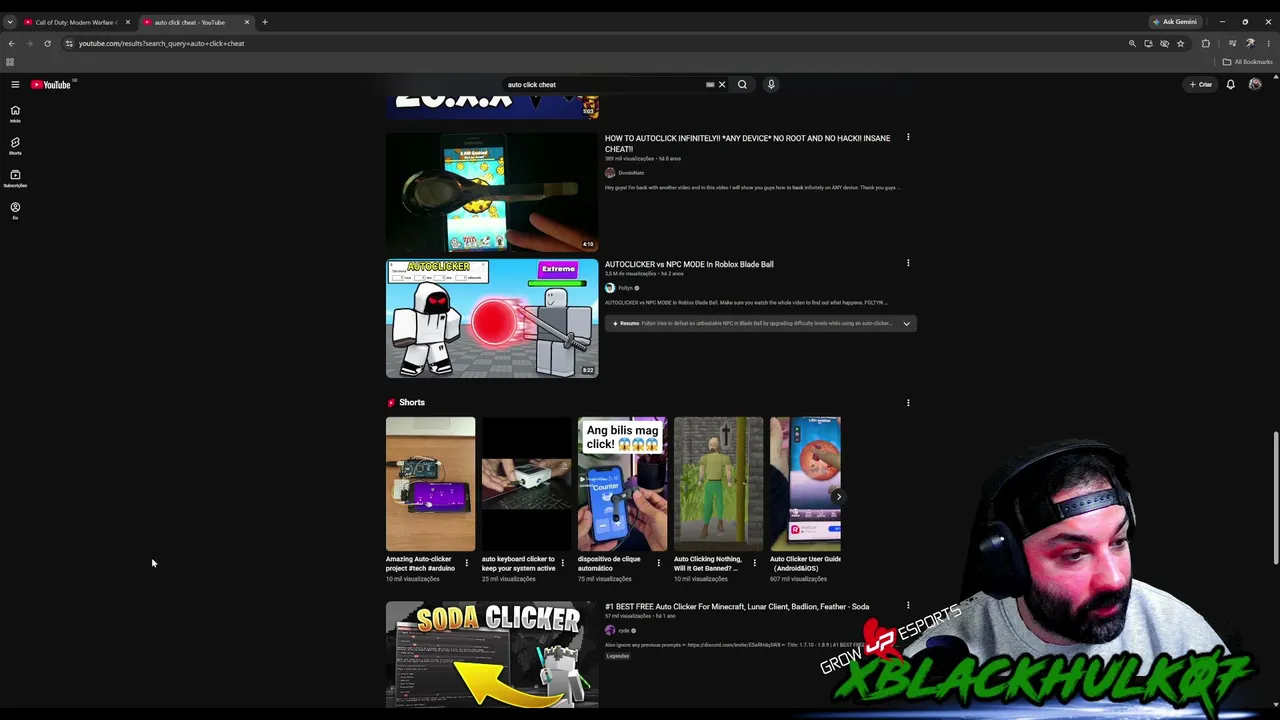
Task: Open the You page in the sidebar
Action: point(15,210)
